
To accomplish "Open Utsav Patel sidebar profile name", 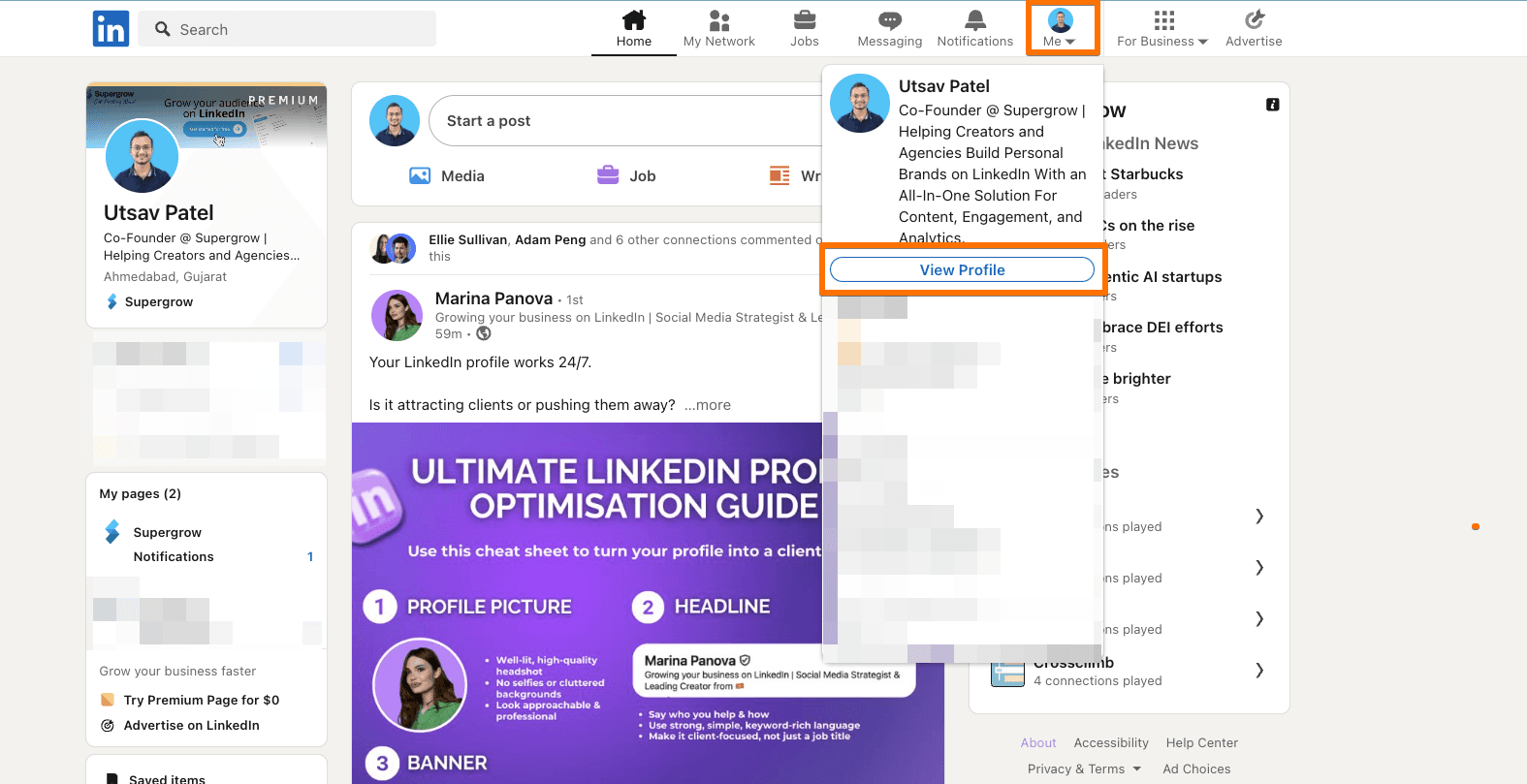I will tap(159, 213).
